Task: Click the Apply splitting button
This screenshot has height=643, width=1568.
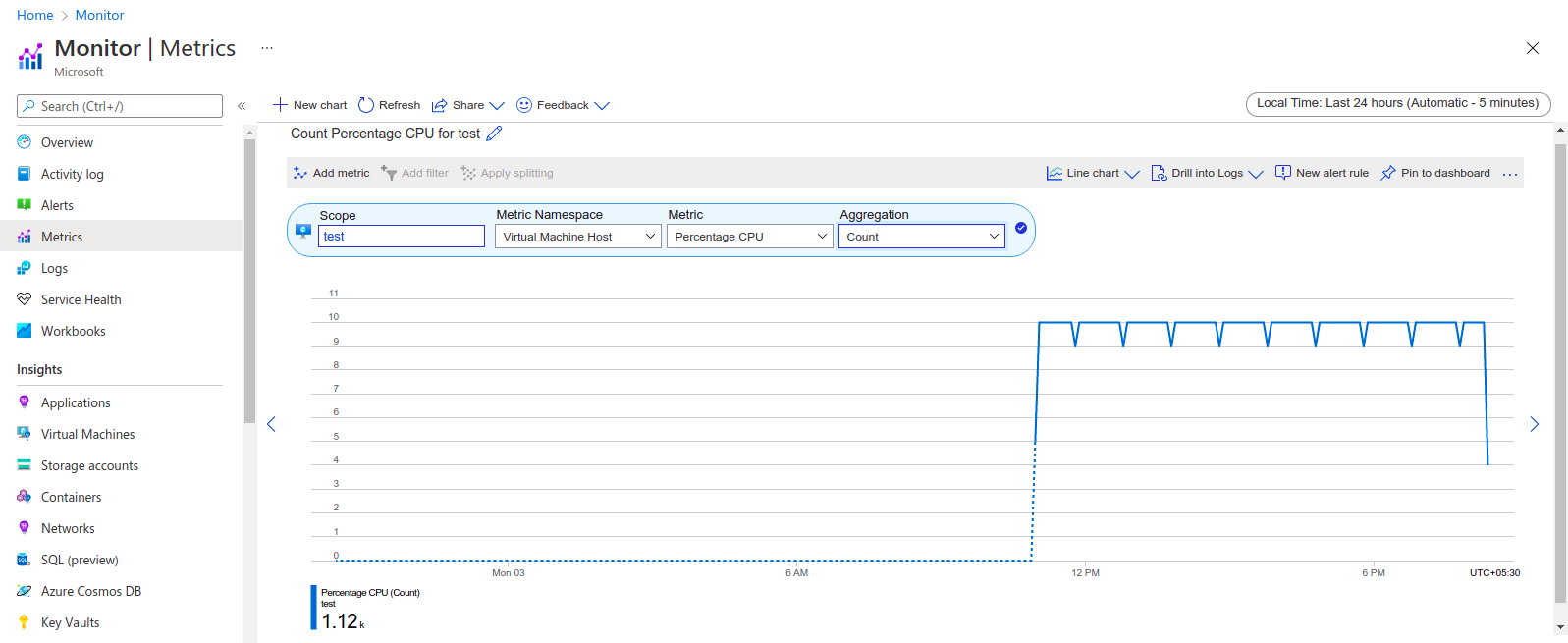Action: 507,173
